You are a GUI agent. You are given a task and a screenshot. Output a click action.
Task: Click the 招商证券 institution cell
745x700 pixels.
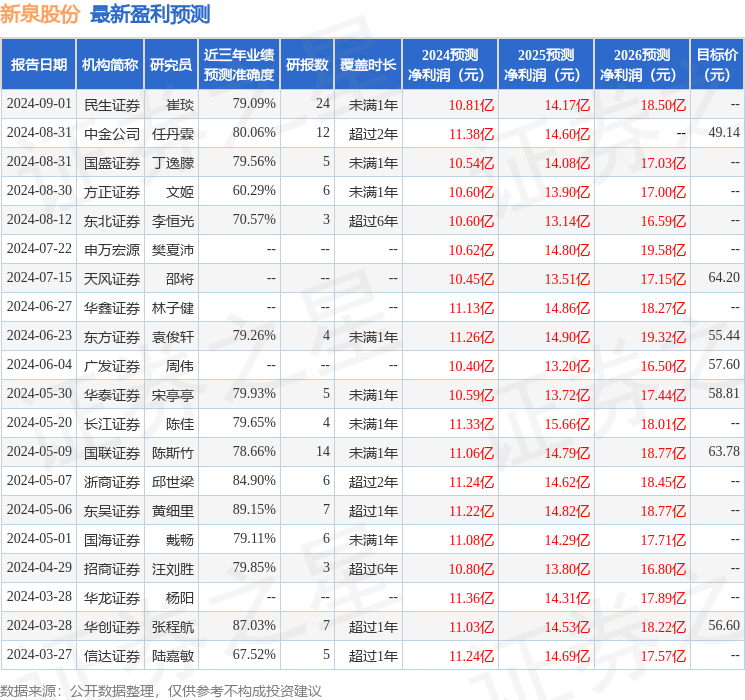click(x=112, y=569)
